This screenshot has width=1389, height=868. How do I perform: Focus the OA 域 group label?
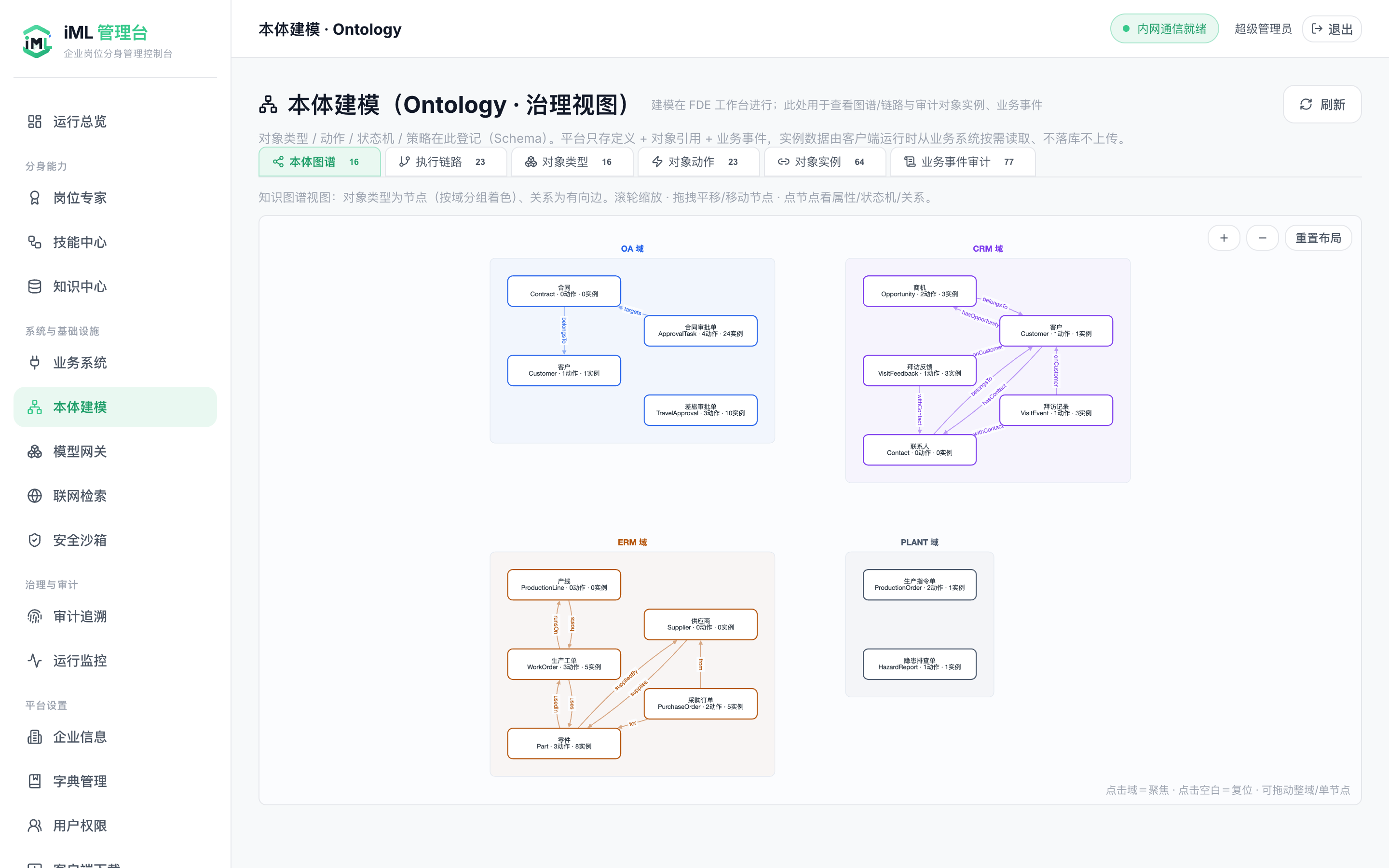pyautogui.click(x=632, y=248)
